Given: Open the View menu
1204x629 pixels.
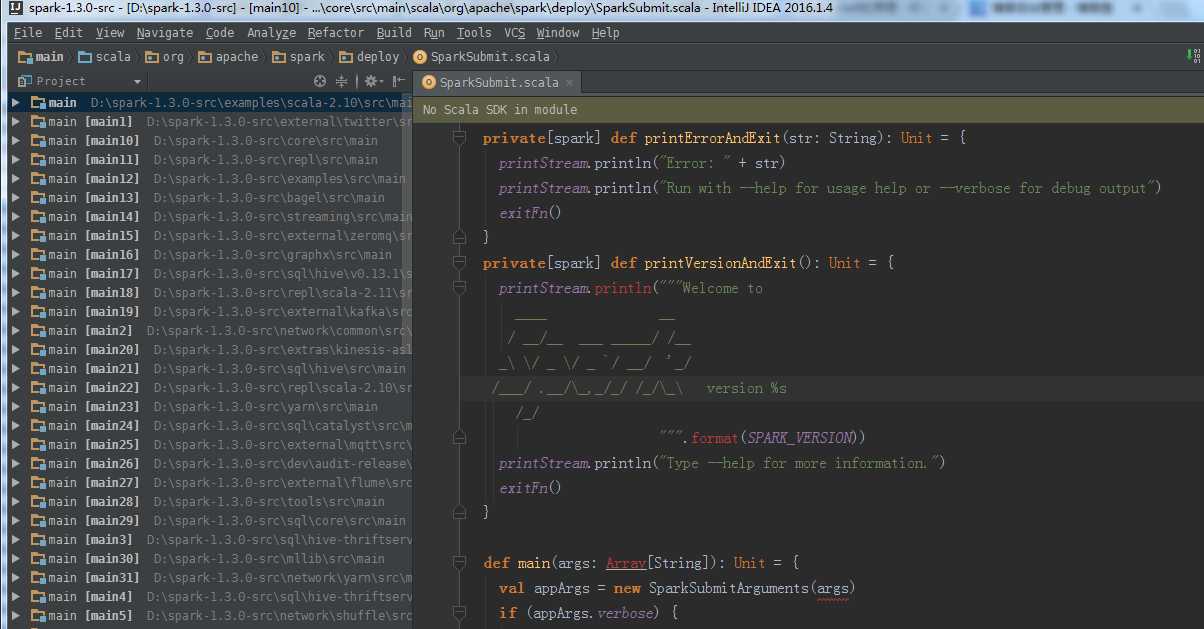Looking at the screenshot, I should (x=110, y=32).
